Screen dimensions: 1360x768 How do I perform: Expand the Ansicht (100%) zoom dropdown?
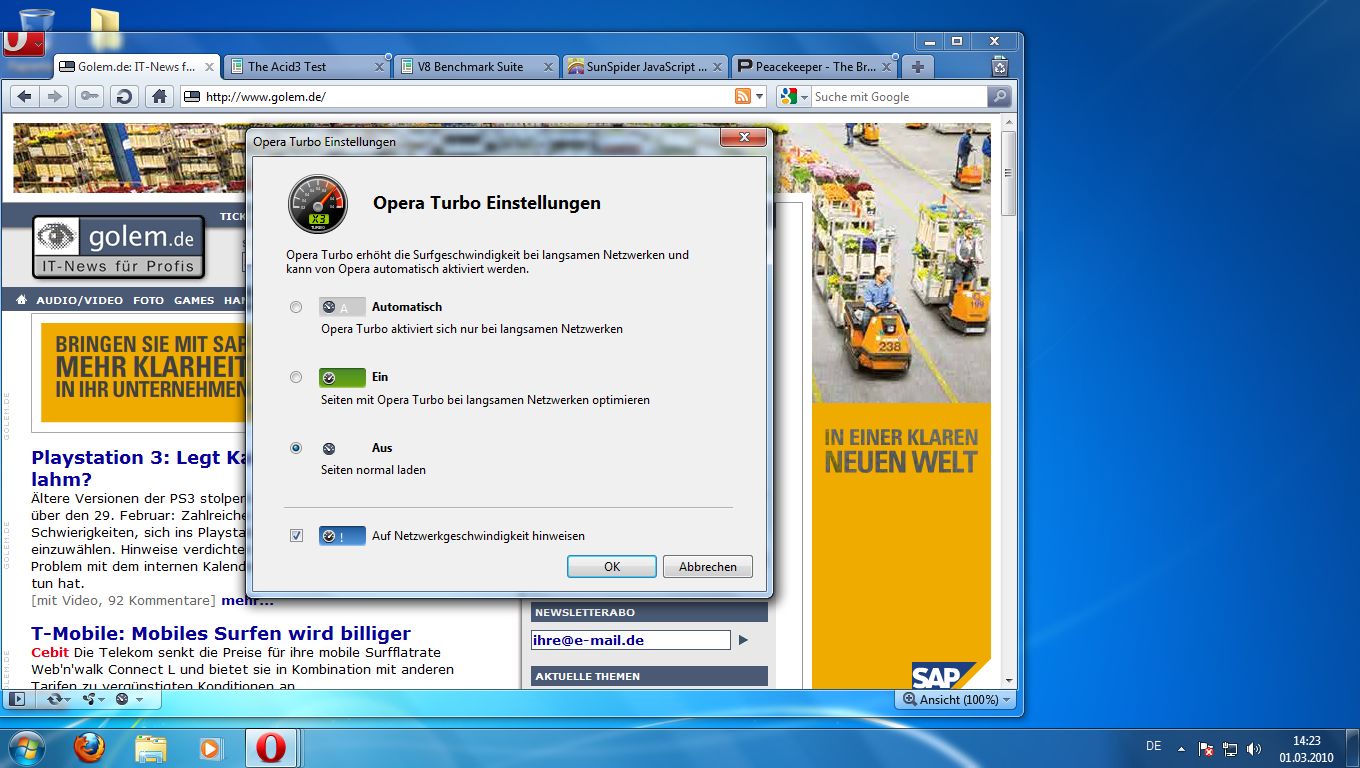[957, 700]
